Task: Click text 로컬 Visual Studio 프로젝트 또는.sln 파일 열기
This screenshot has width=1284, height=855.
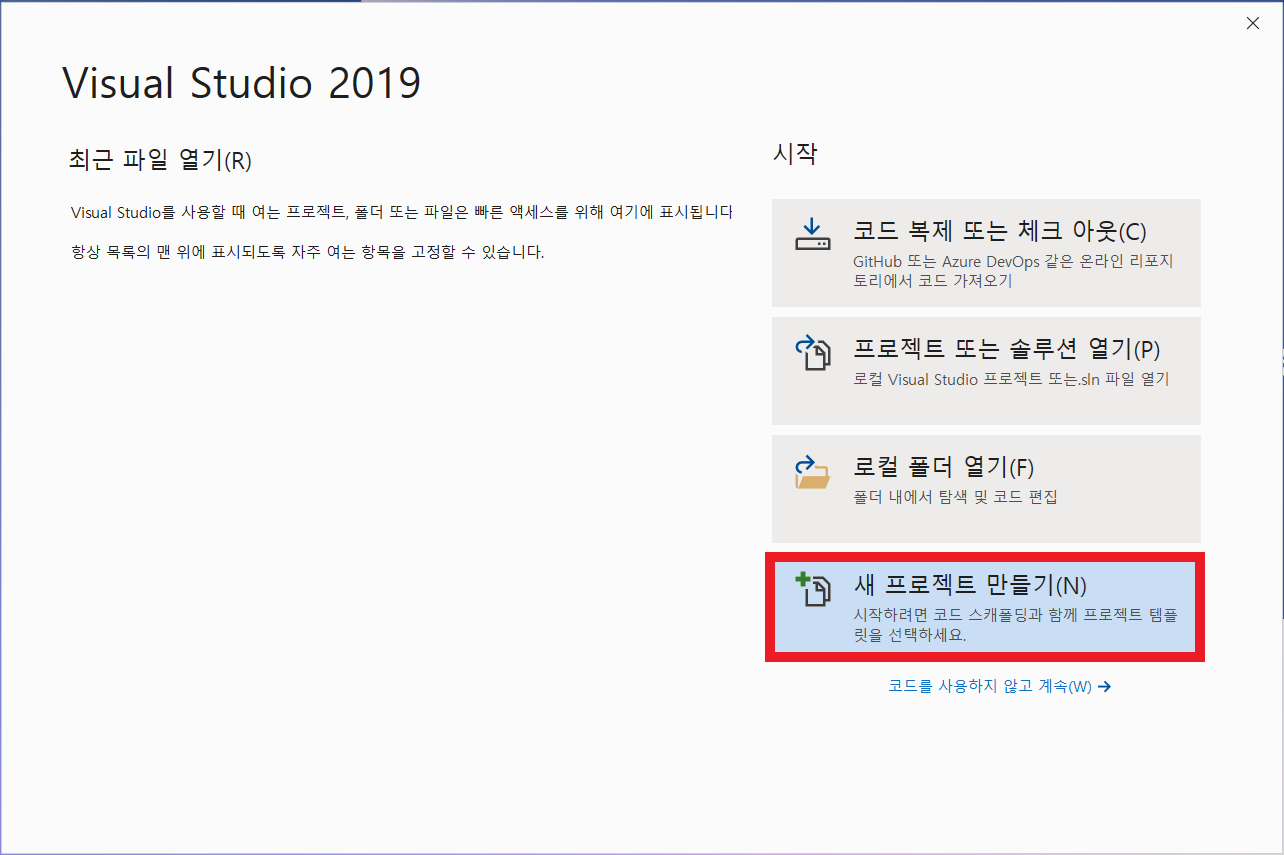Action: click(x=1011, y=380)
